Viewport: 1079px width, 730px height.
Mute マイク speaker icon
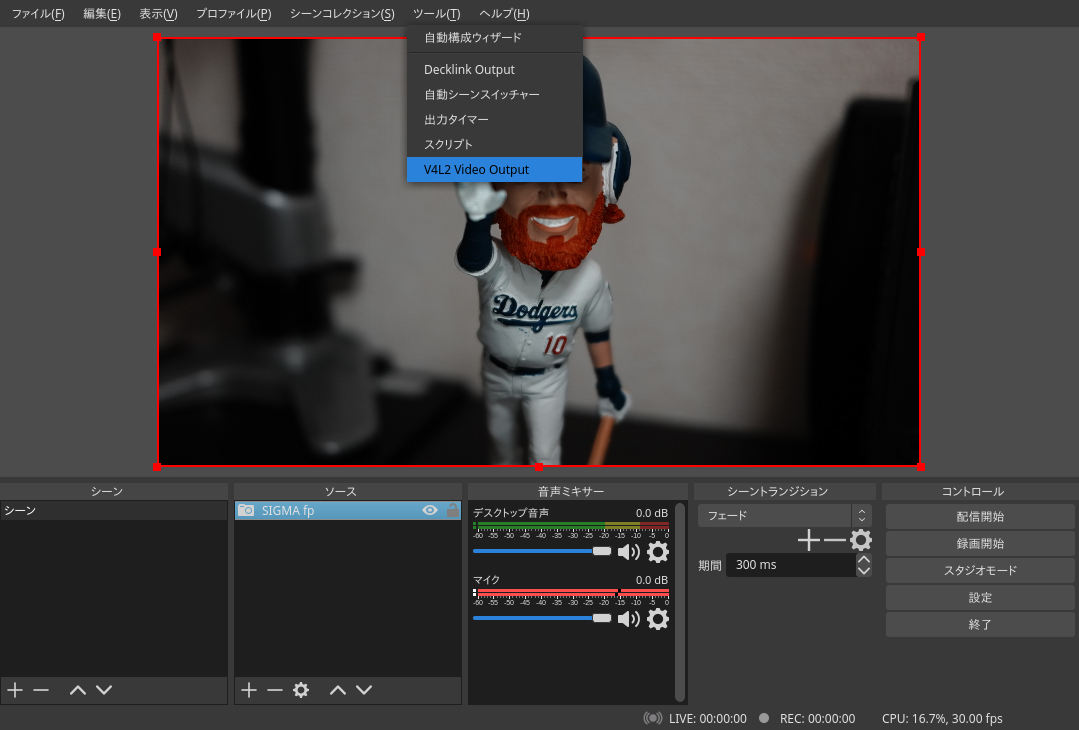pos(628,619)
